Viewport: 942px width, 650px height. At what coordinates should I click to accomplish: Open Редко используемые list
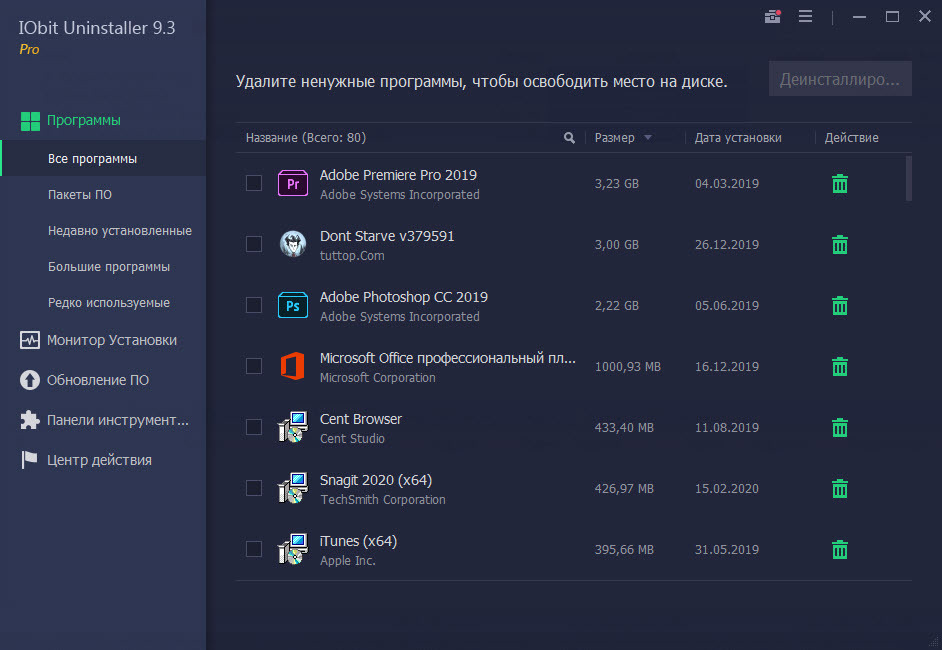coord(109,303)
